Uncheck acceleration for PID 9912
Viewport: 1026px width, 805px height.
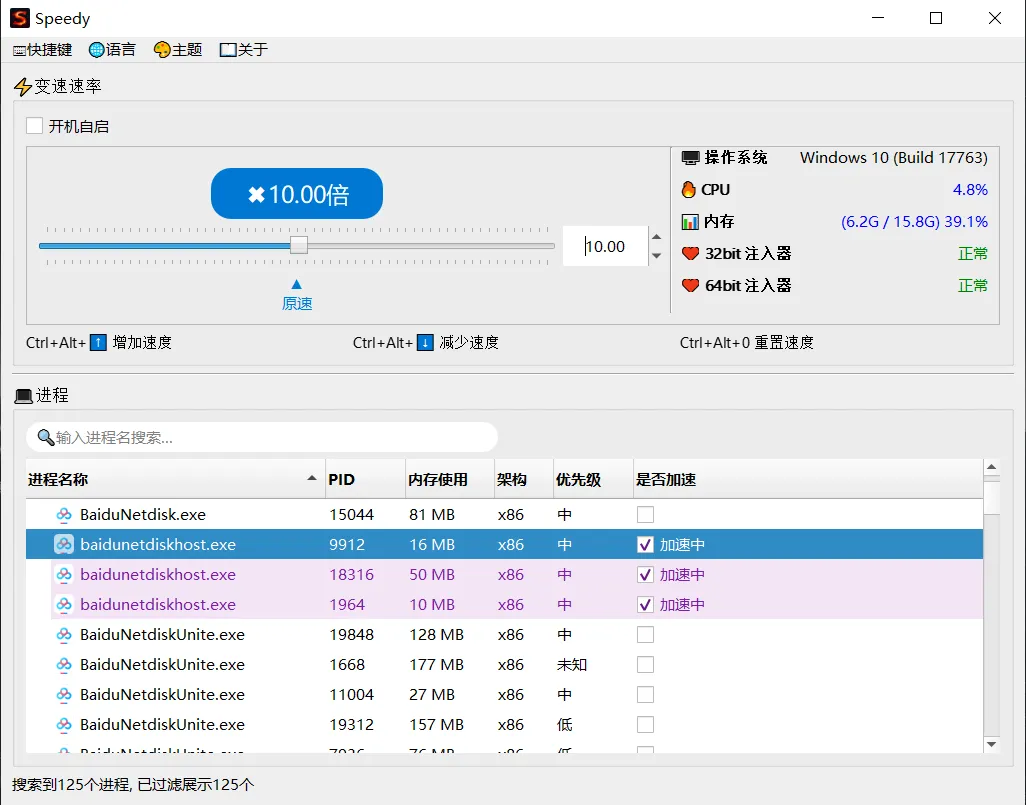point(645,545)
